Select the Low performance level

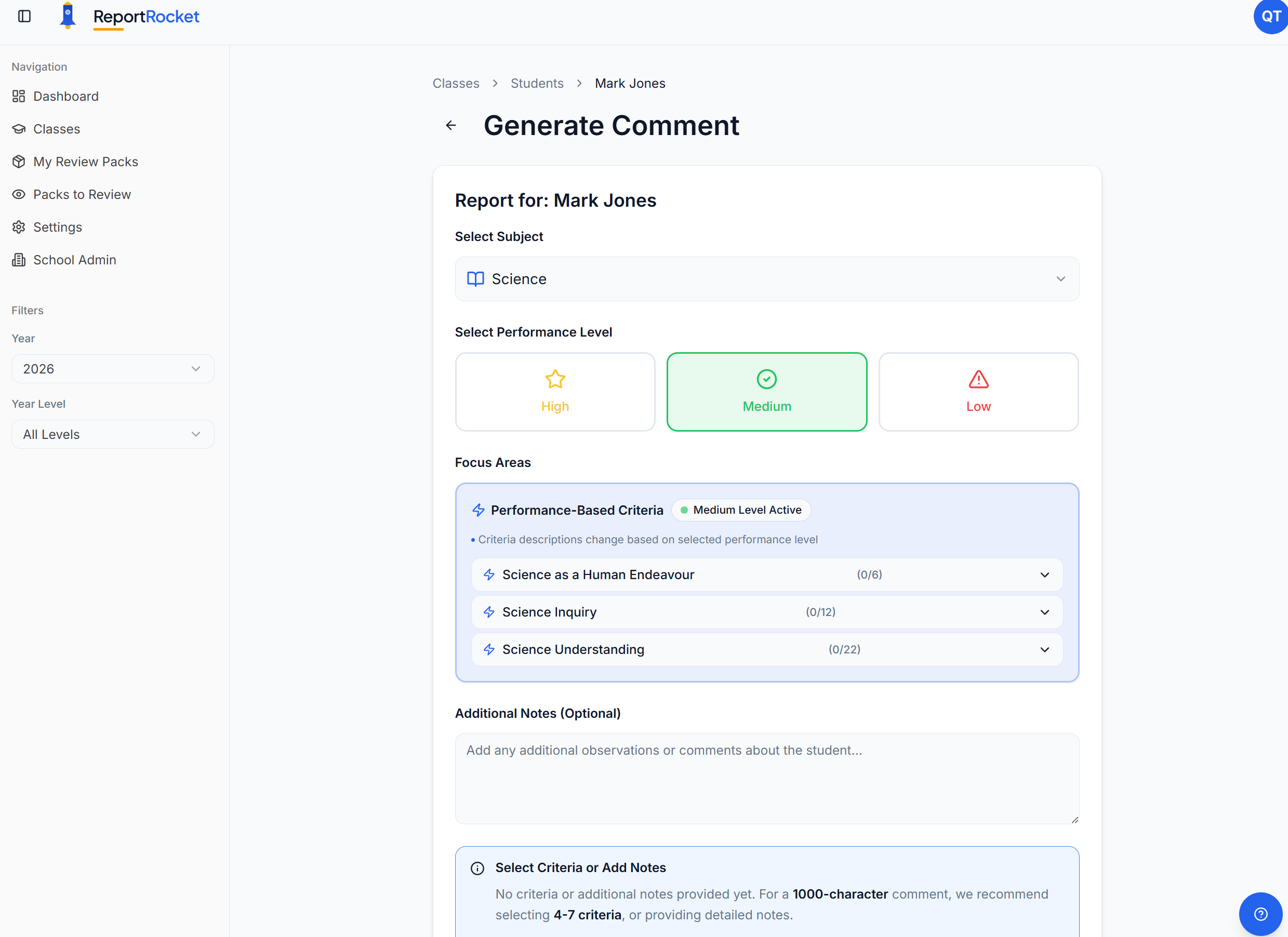pyautogui.click(x=978, y=392)
